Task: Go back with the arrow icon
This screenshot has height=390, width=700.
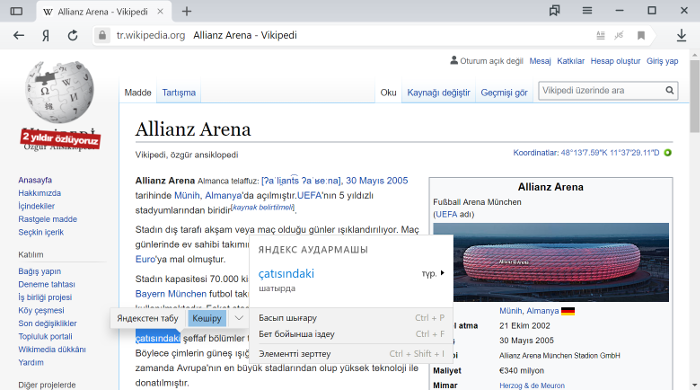Action: 18,35
